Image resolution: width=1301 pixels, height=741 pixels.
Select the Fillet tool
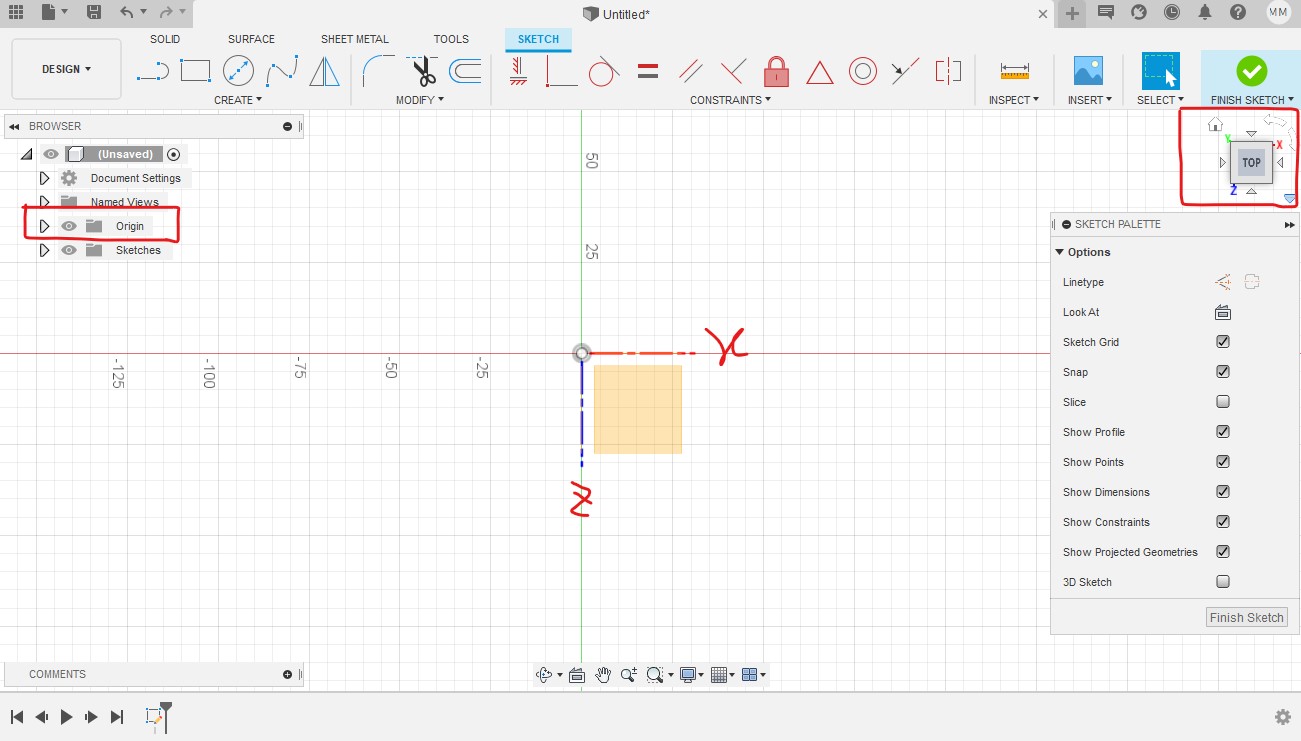click(379, 71)
